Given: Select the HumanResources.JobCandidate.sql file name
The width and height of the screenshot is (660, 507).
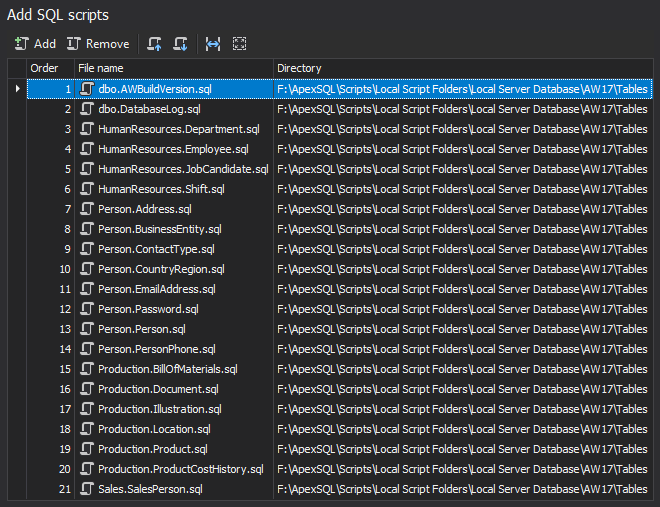Looking at the screenshot, I should tap(183, 169).
